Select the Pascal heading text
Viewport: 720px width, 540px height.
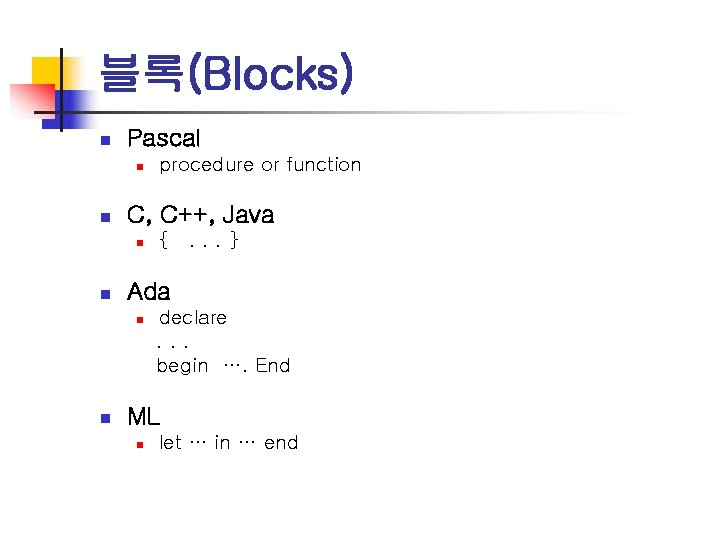(x=163, y=139)
